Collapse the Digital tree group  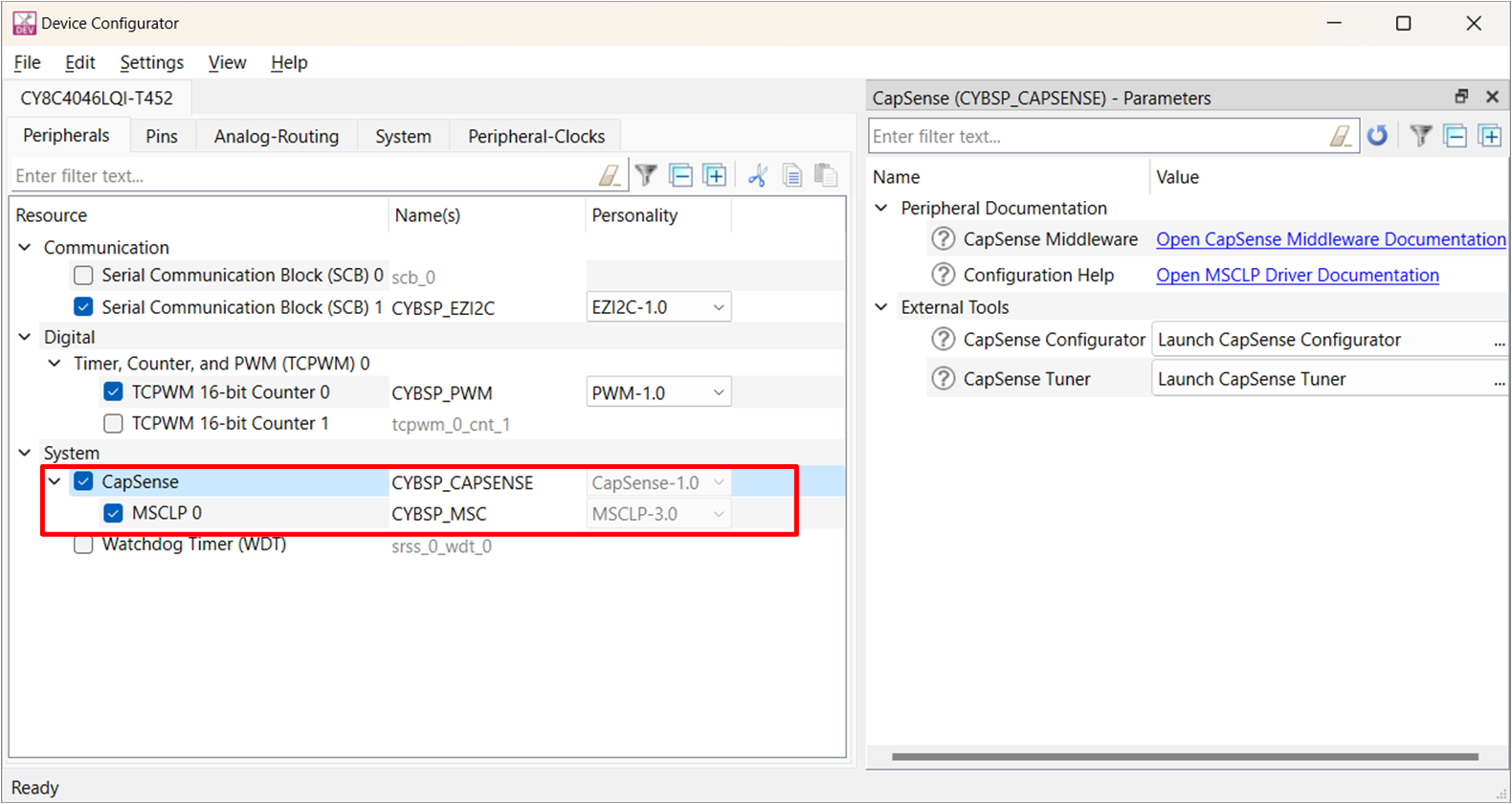[25, 337]
